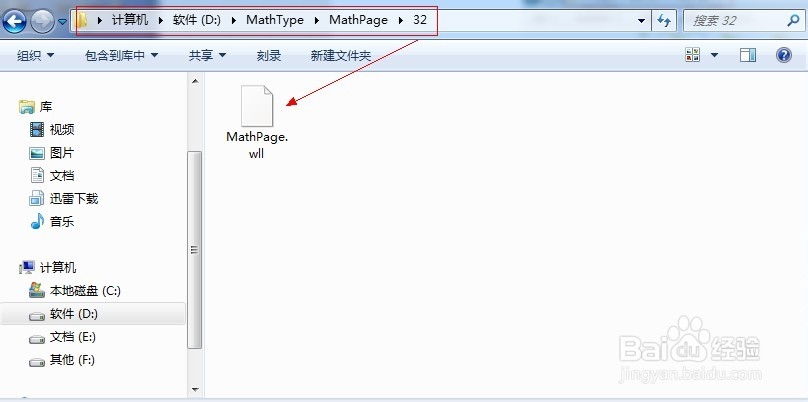Select 计算机 in the address path

tap(130, 20)
